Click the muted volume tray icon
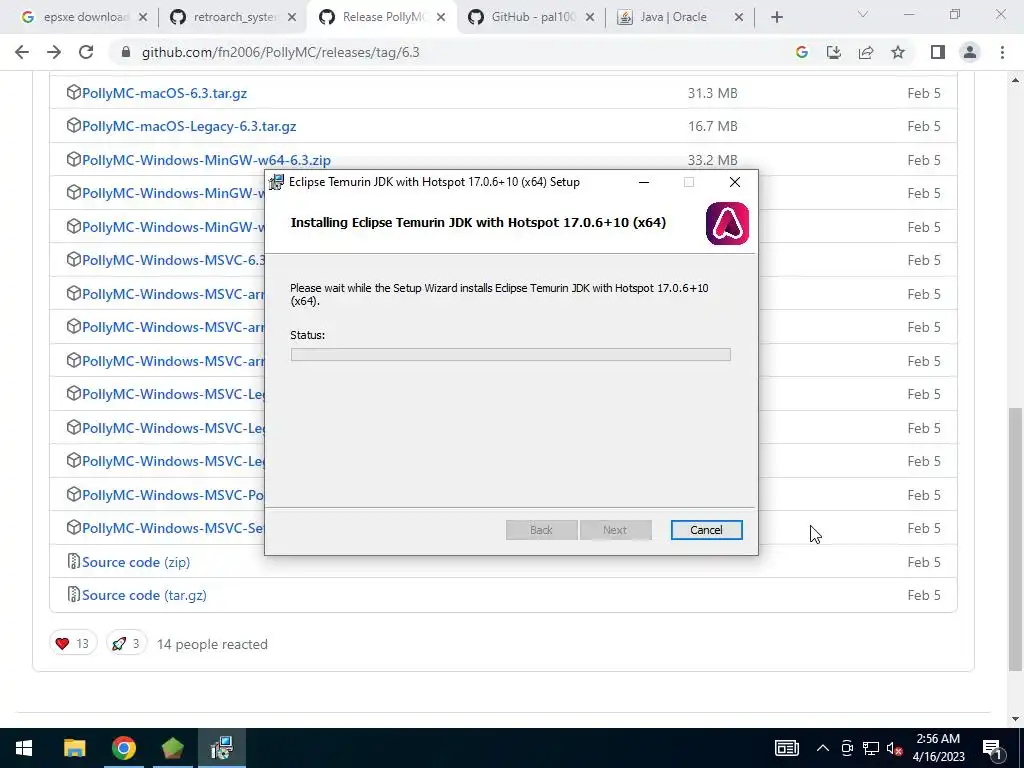1024x768 pixels. (x=895, y=748)
